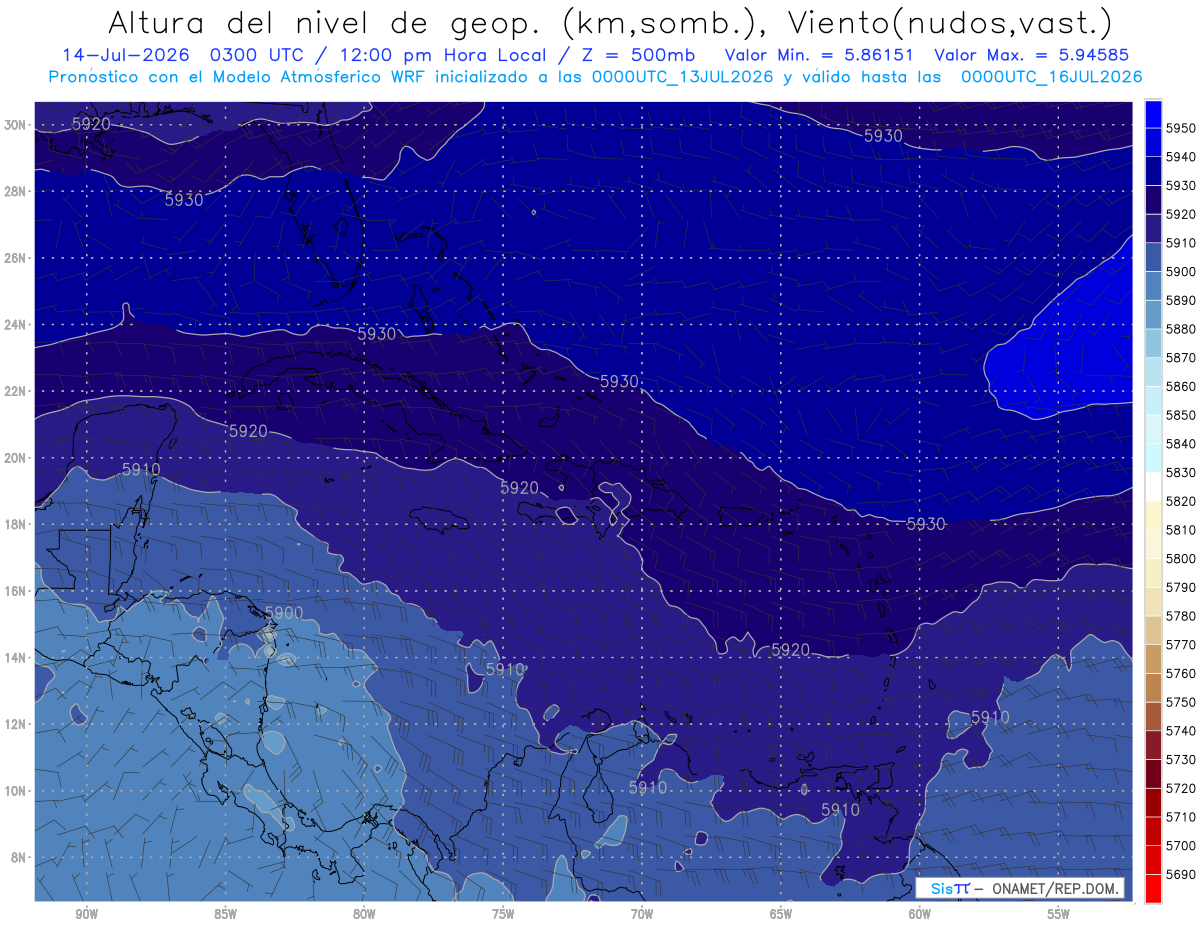Click the 5930 colorbar label

tap(1182, 185)
